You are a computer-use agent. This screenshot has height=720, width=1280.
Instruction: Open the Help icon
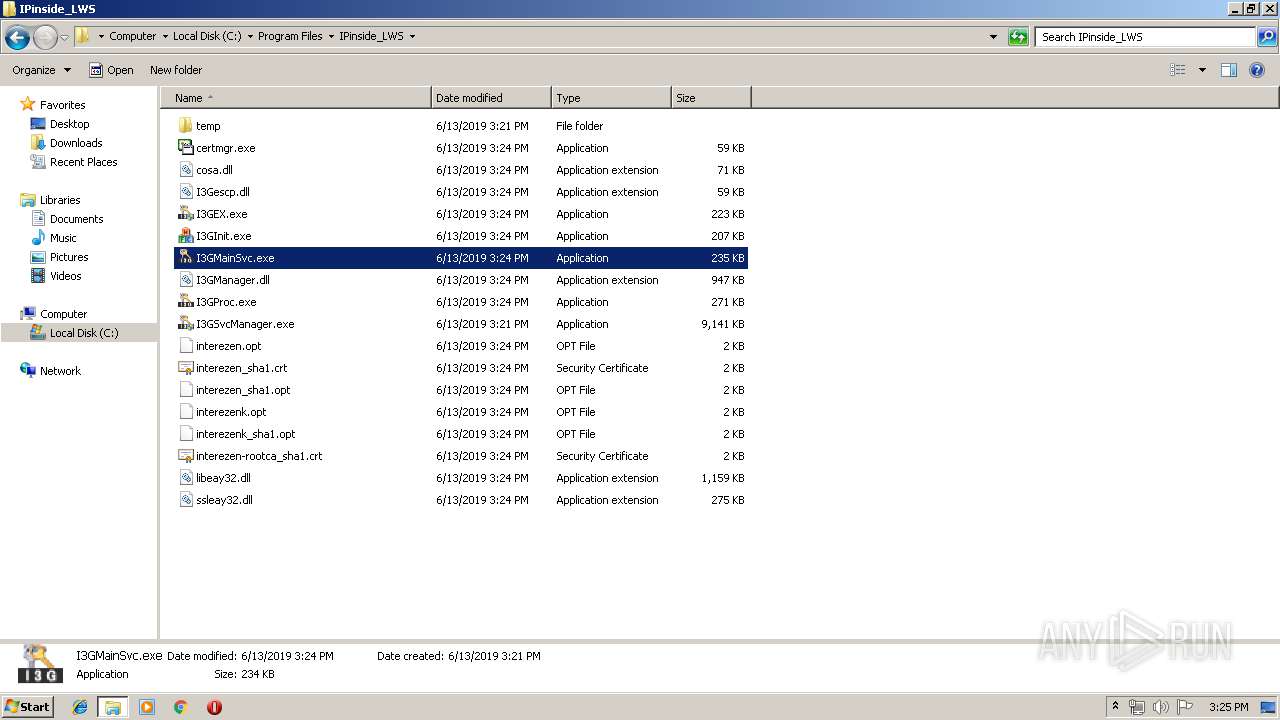[1258, 70]
